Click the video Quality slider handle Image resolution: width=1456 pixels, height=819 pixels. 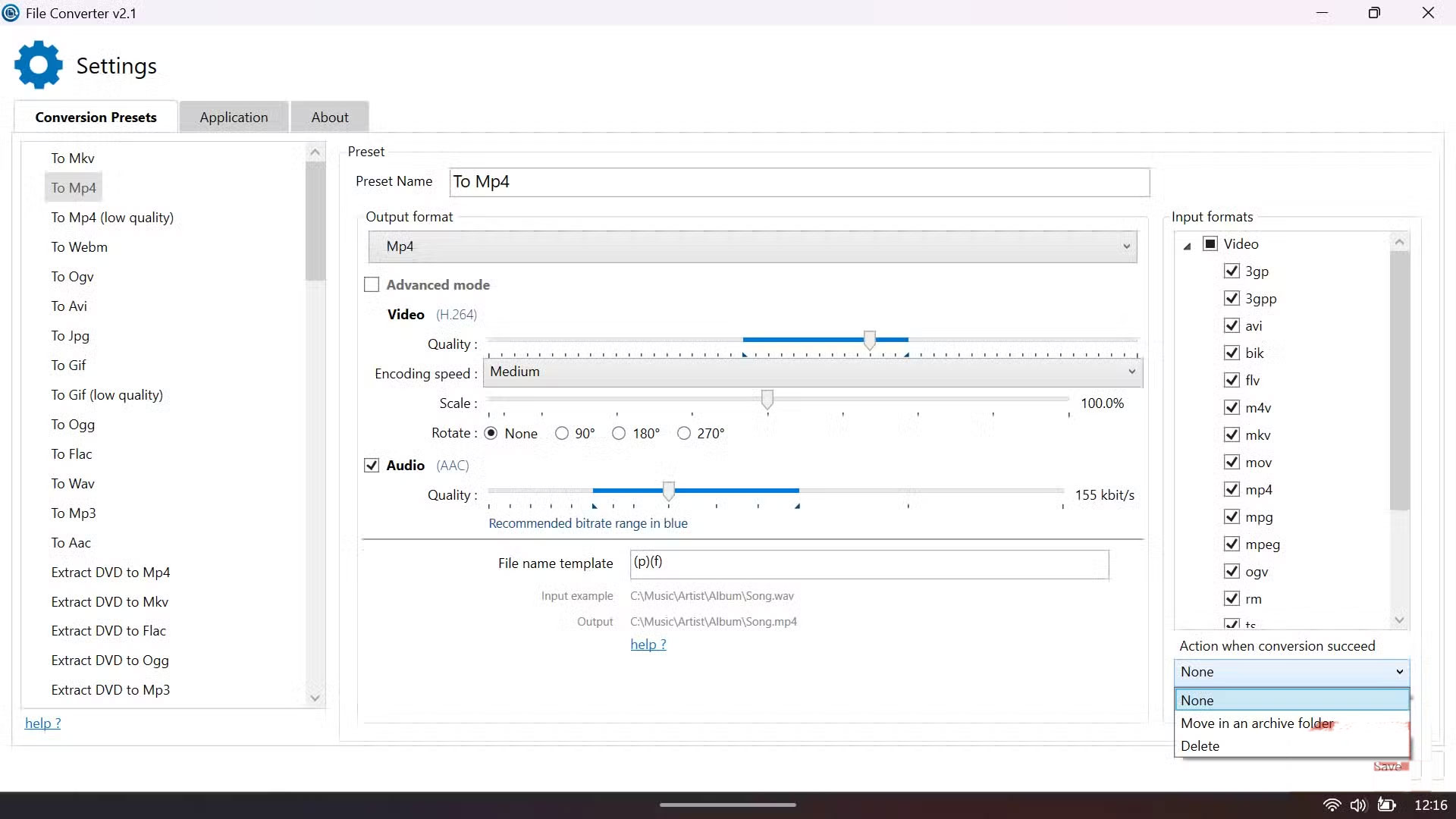click(870, 340)
